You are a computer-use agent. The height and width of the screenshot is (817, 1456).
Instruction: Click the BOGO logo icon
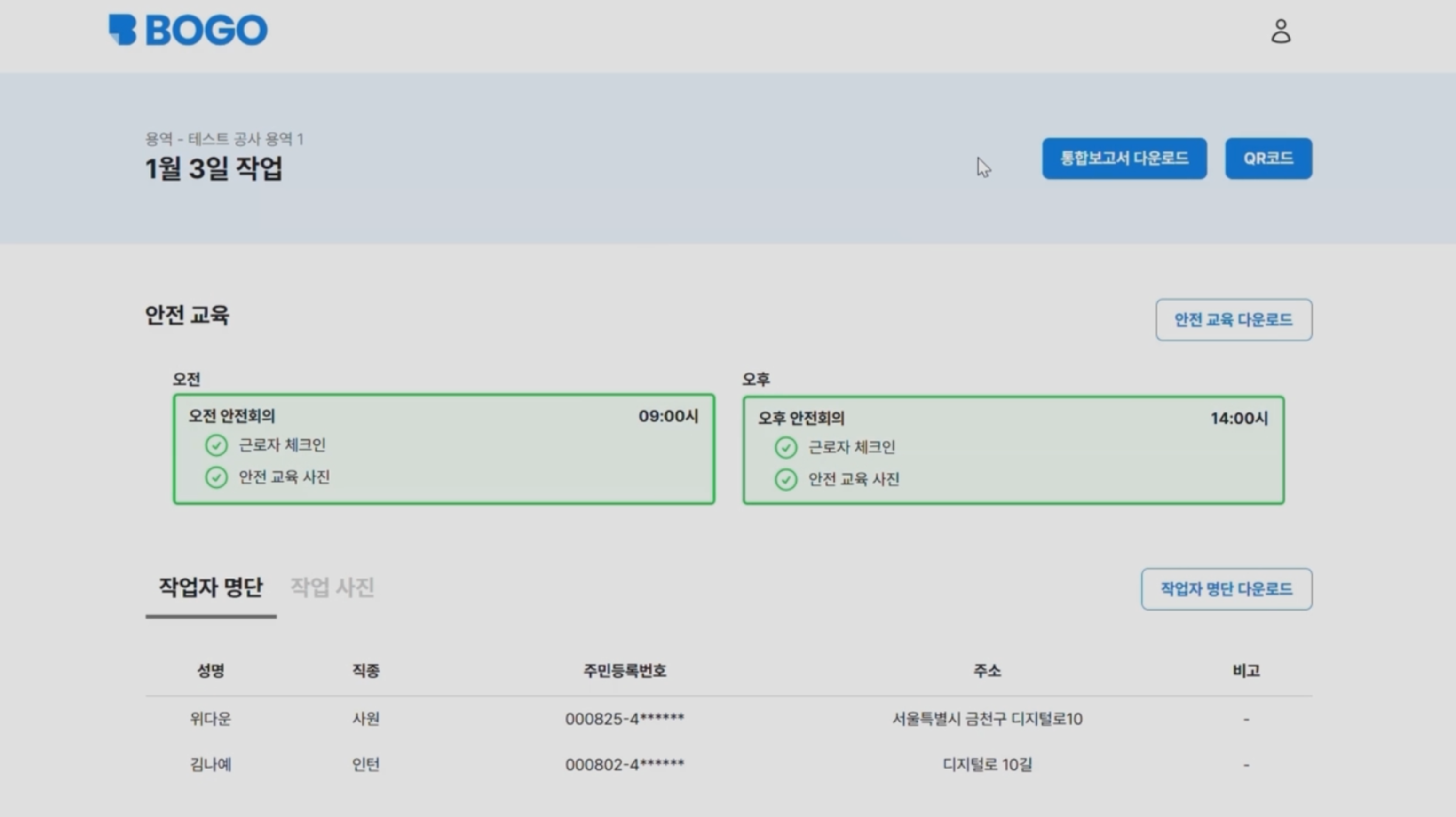123,30
